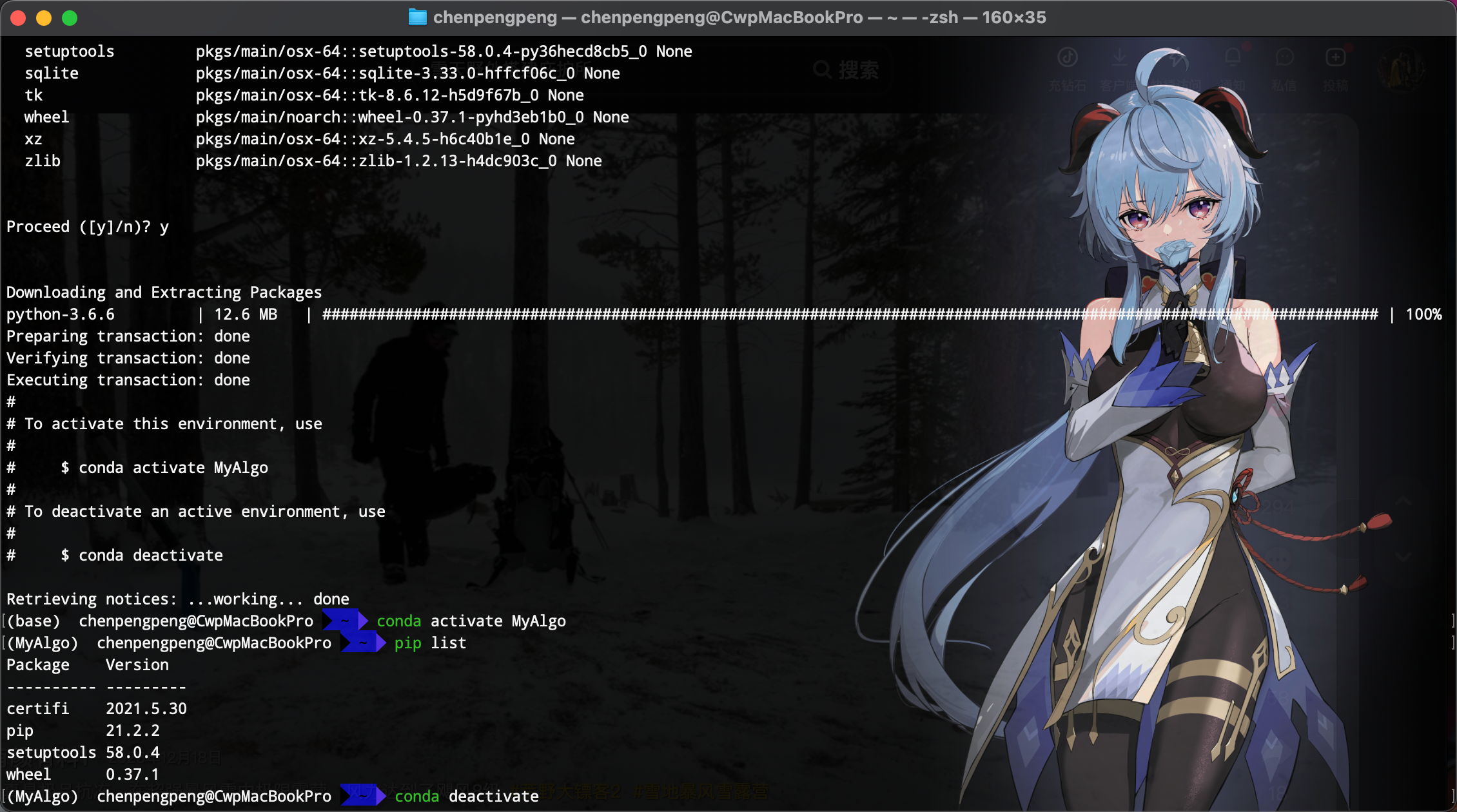Select the 'python-3.6.6' download name
Viewport: 1457px width, 812px height.
61,314
